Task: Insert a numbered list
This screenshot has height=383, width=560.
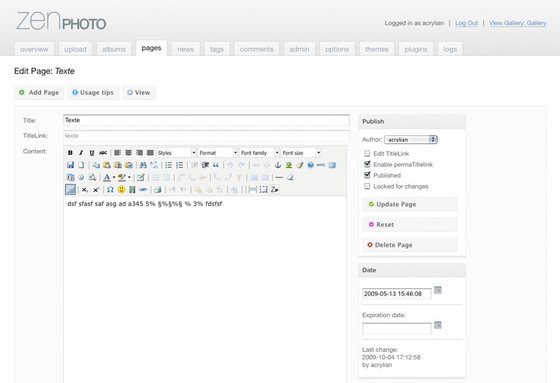Action: (x=180, y=165)
